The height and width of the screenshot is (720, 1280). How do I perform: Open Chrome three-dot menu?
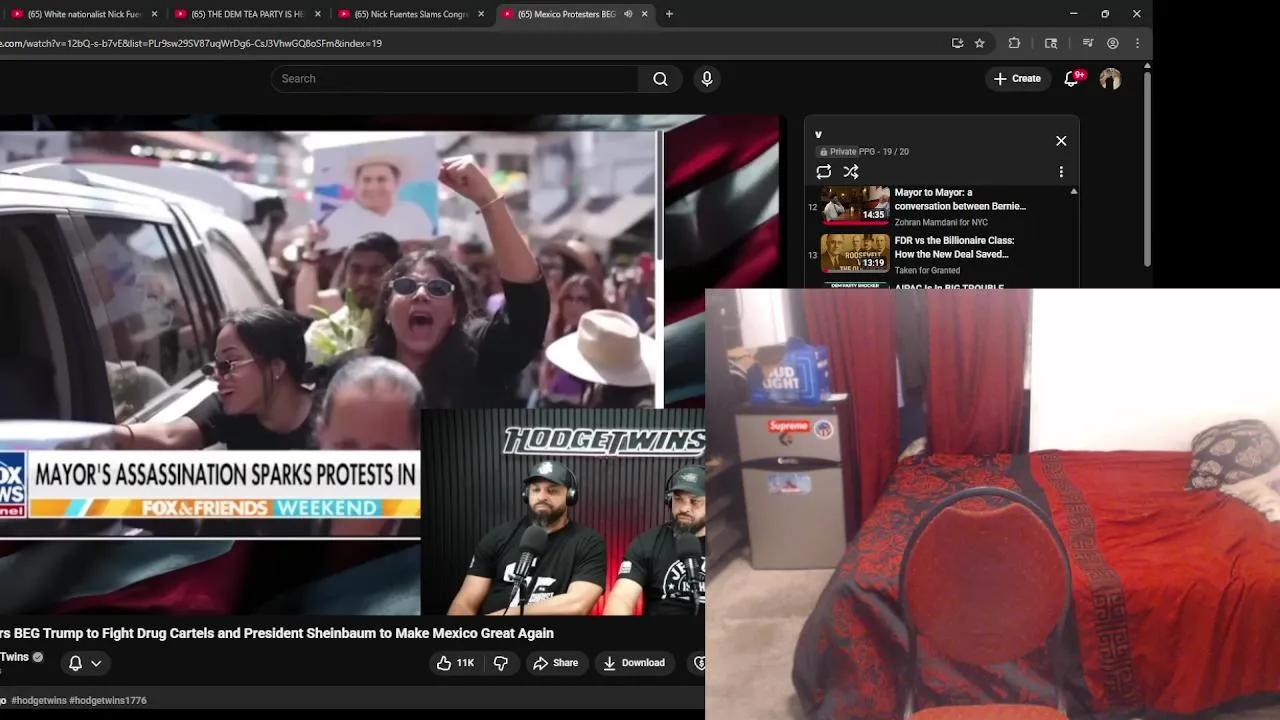tap(1138, 43)
